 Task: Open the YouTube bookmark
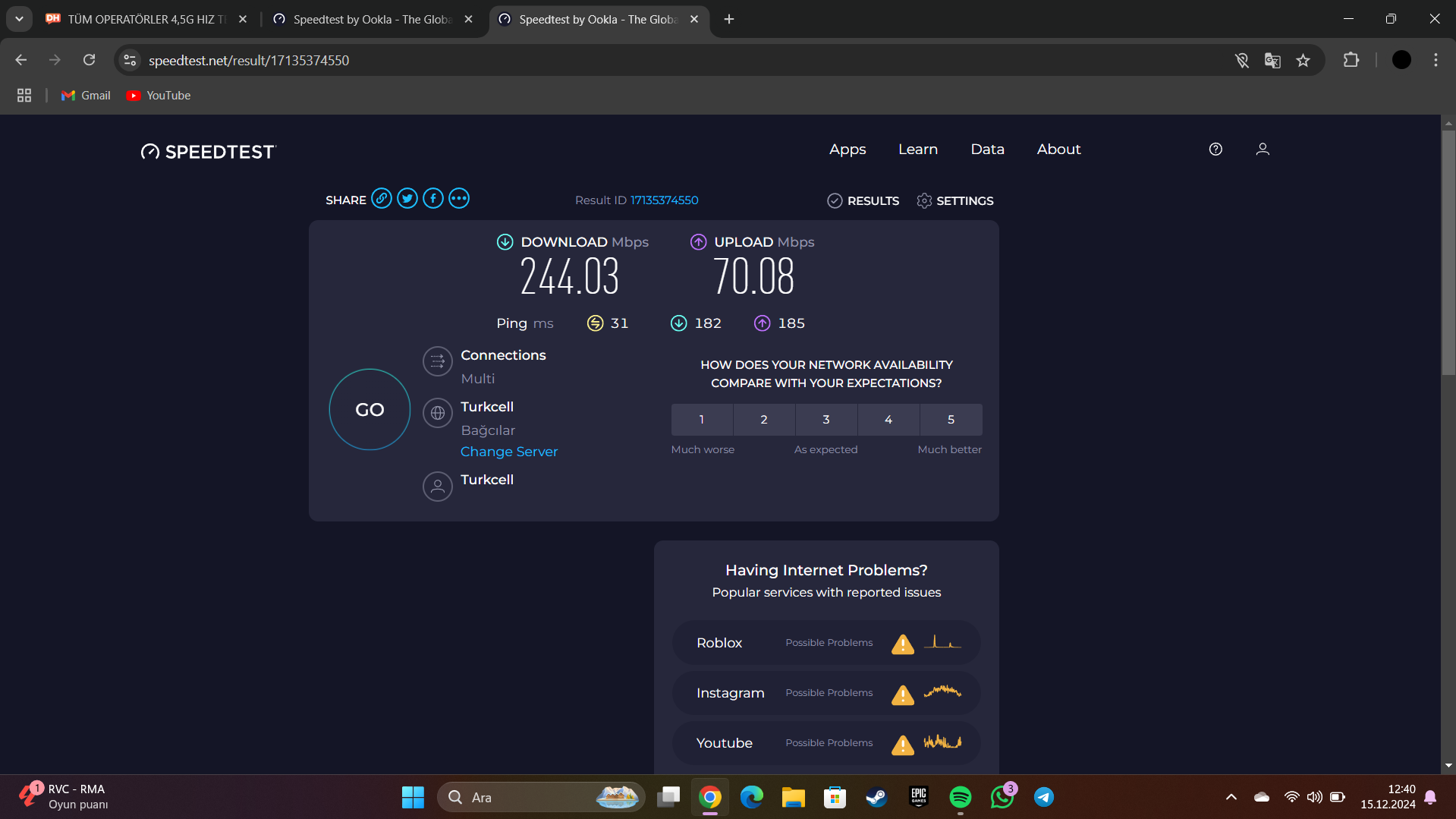159,95
